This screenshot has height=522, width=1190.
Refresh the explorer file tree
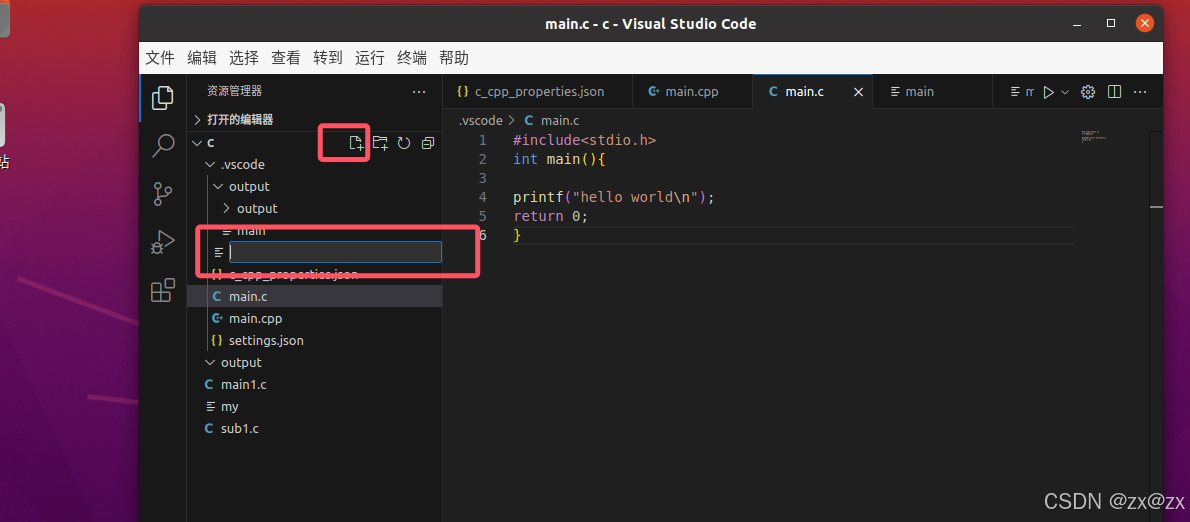click(x=404, y=143)
